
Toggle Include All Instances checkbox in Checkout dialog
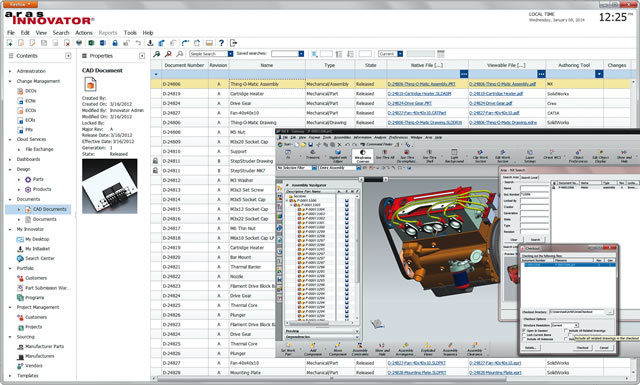pos(524,339)
